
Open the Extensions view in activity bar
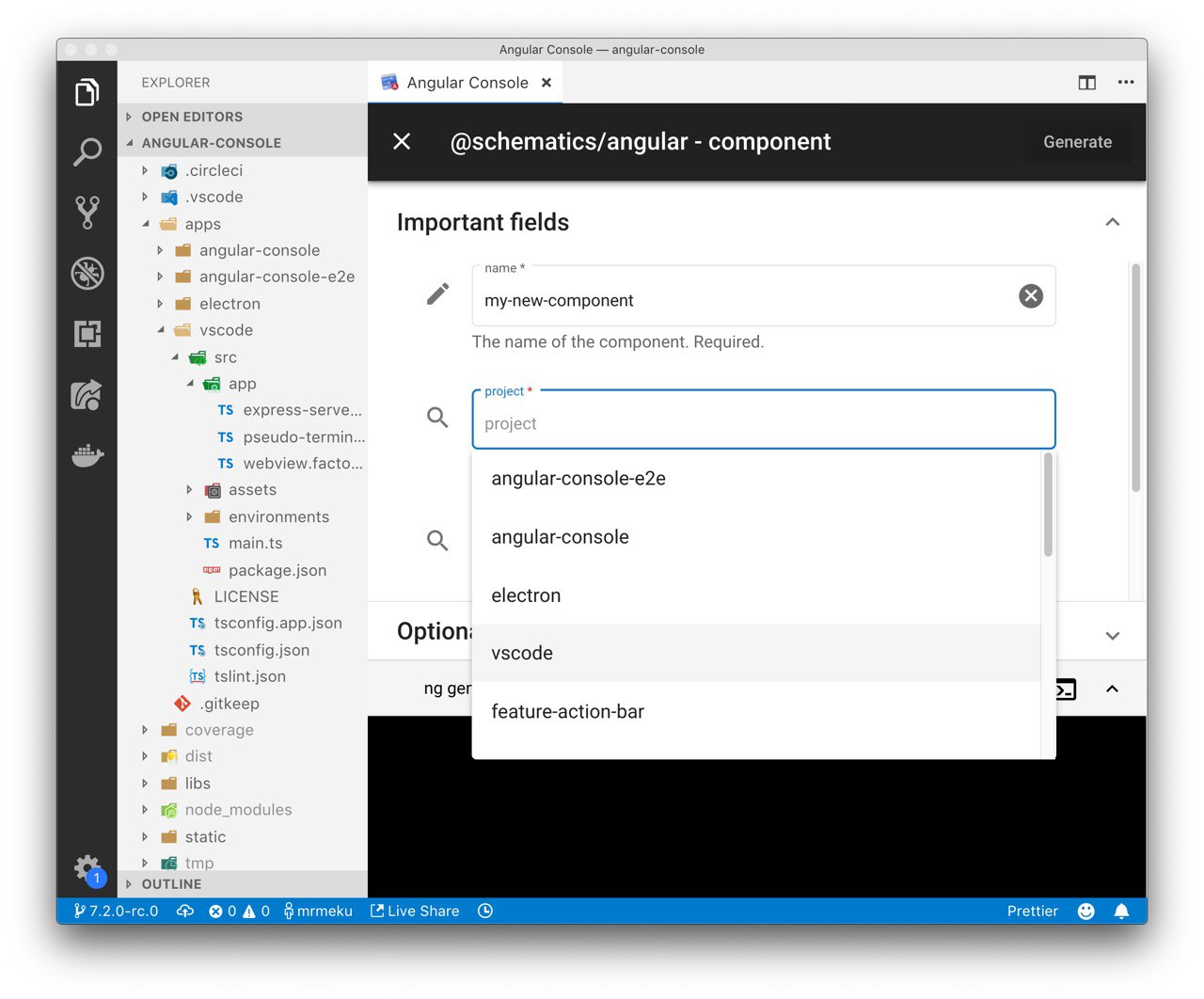point(87,334)
